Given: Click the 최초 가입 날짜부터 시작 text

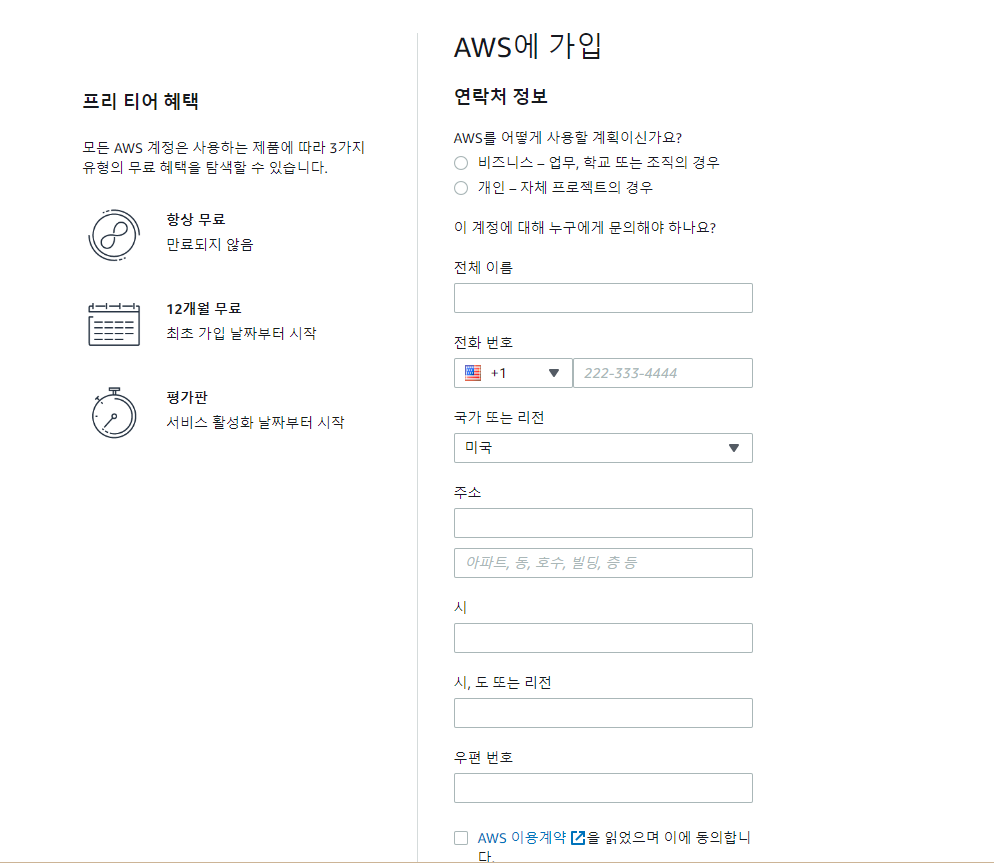Looking at the screenshot, I should pyautogui.click(x=241, y=333).
